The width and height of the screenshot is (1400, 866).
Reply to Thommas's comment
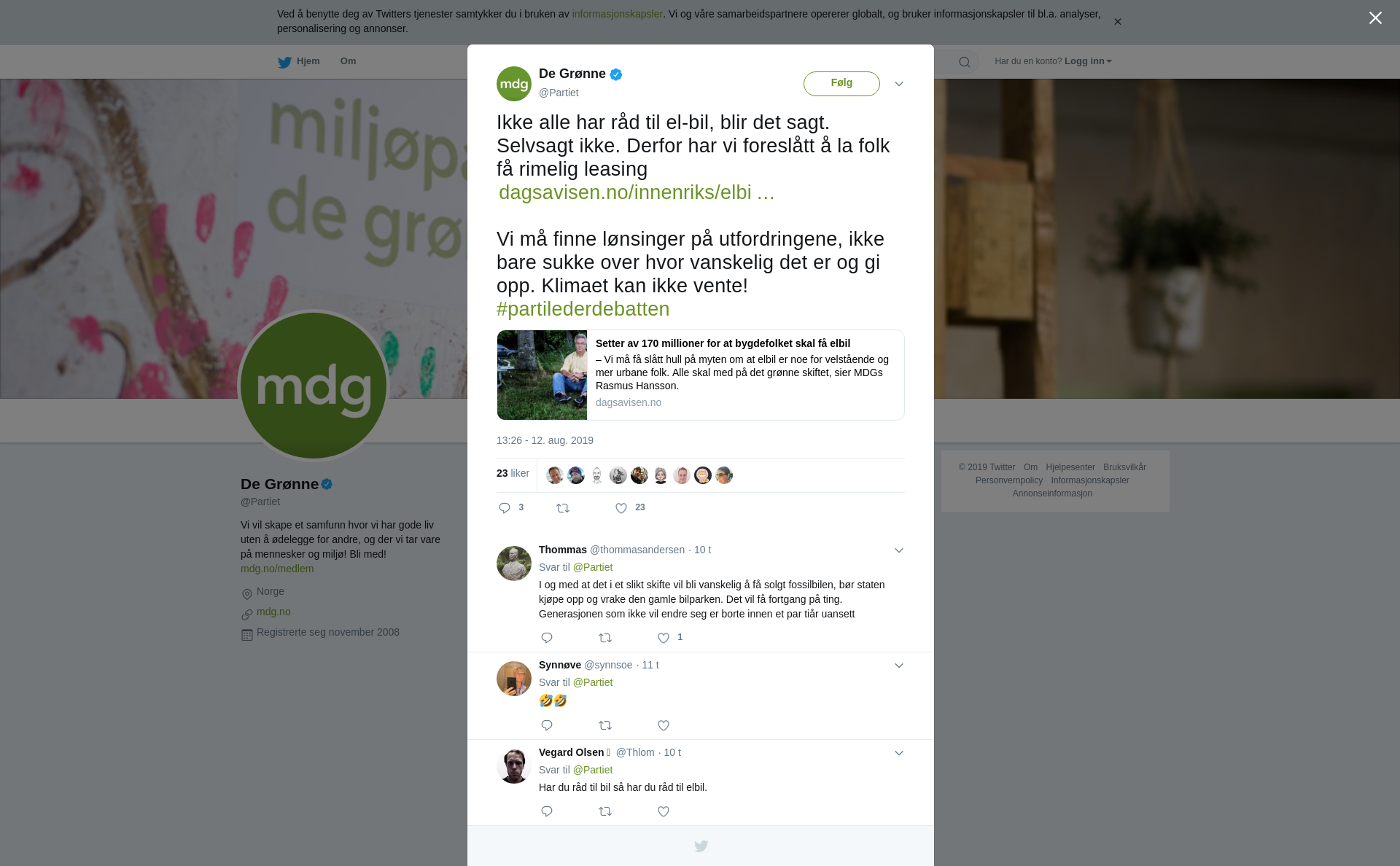coord(547,638)
